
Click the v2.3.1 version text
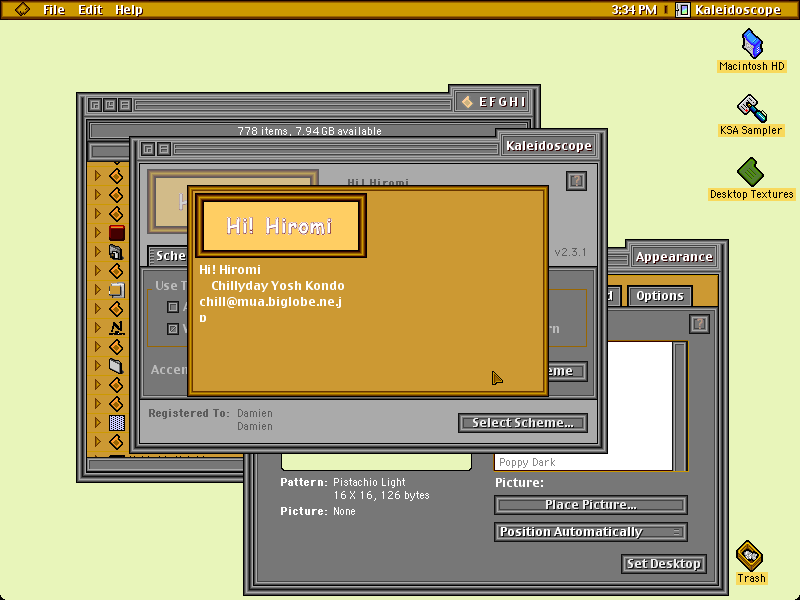tap(570, 253)
